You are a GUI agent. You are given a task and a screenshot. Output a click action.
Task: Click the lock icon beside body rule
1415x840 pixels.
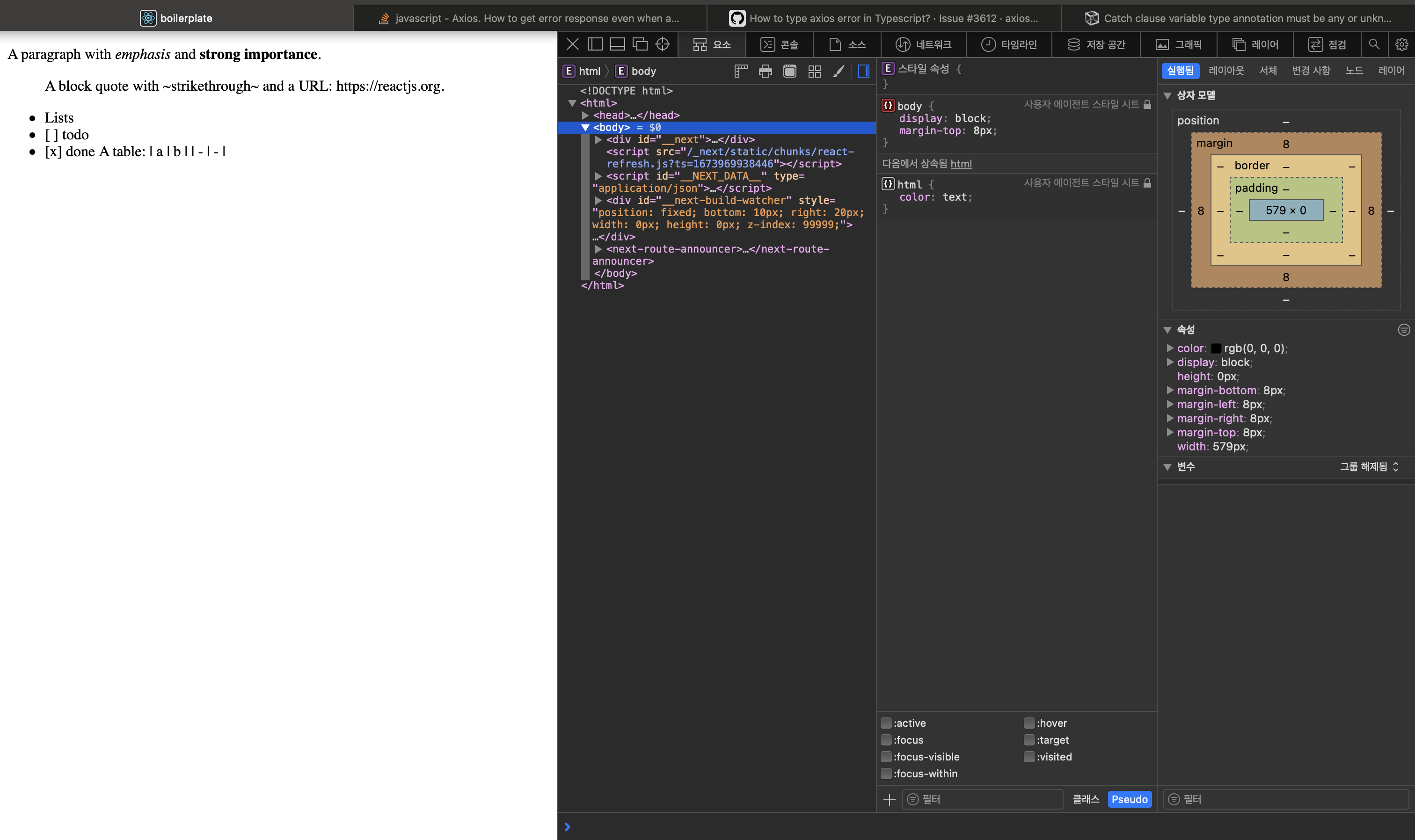(1147, 104)
